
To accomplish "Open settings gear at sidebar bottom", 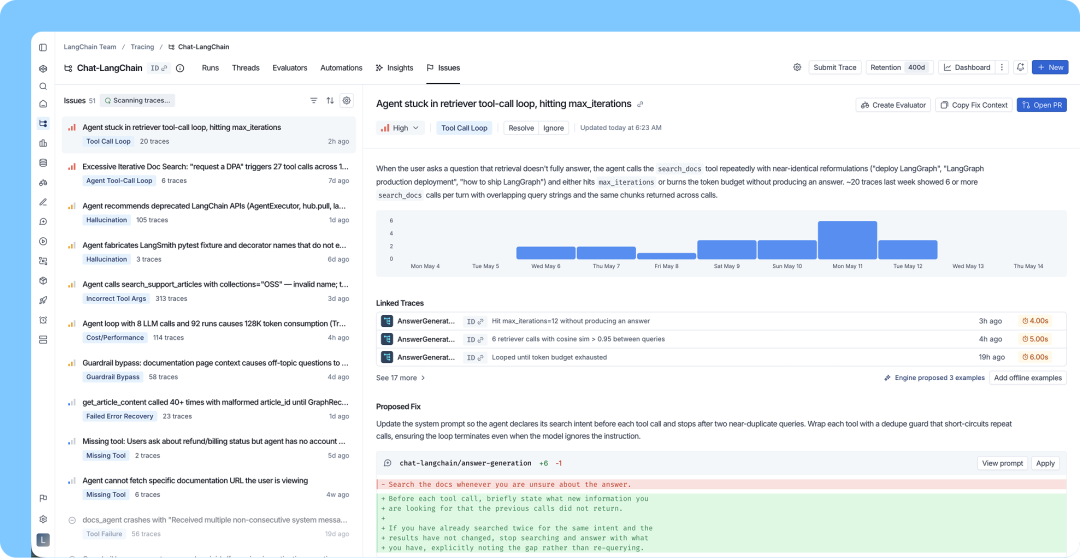I will 43,519.
